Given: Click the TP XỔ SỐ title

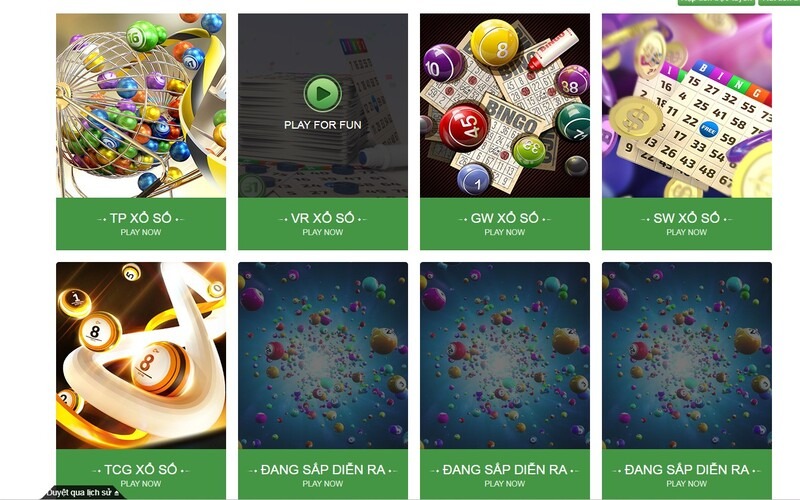Looking at the screenshot, I should point(141,218).
